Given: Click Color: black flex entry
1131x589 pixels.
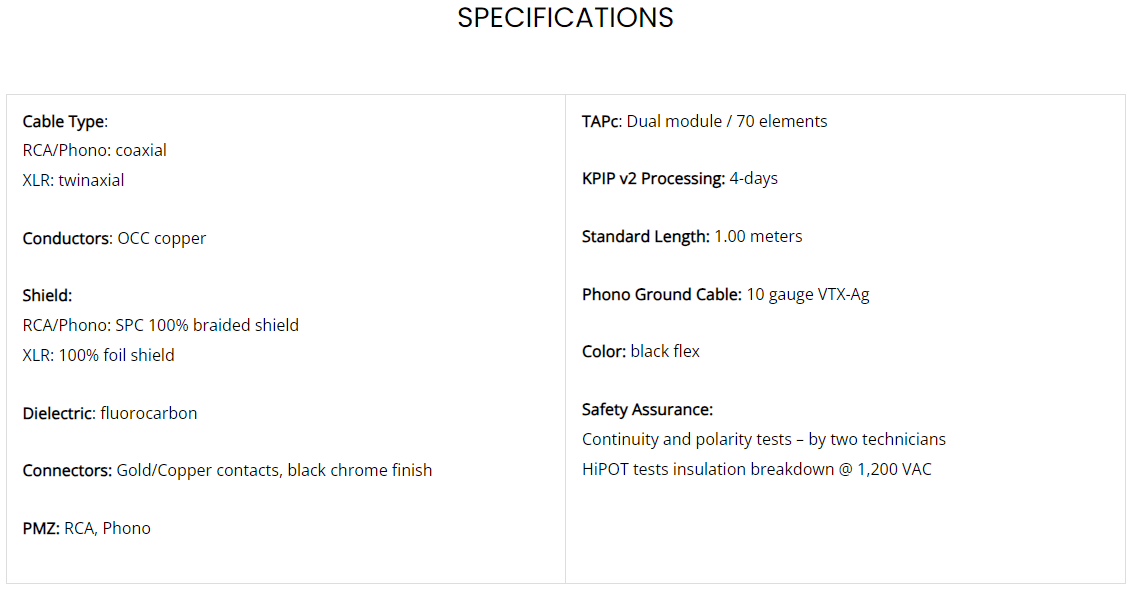Looking at the screenshot, I should pyautogui.click(x=641, y=351).
